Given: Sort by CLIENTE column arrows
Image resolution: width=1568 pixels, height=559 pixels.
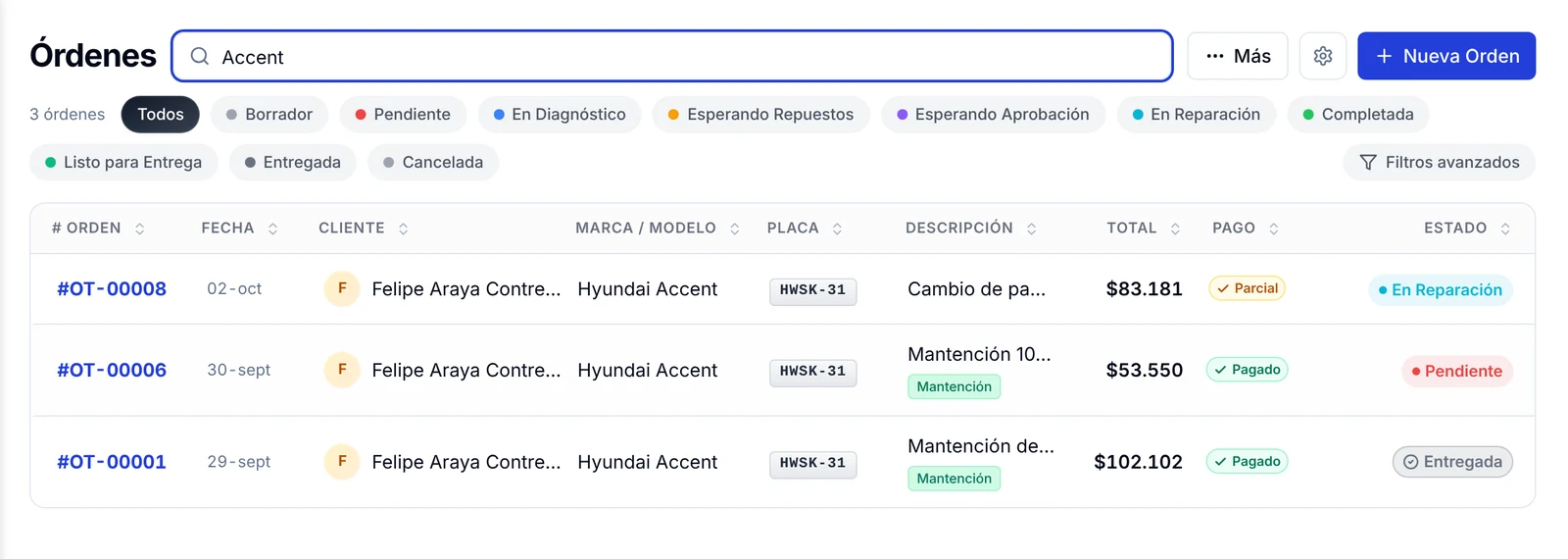Looking at the screenshot, I should coord(403,229).
